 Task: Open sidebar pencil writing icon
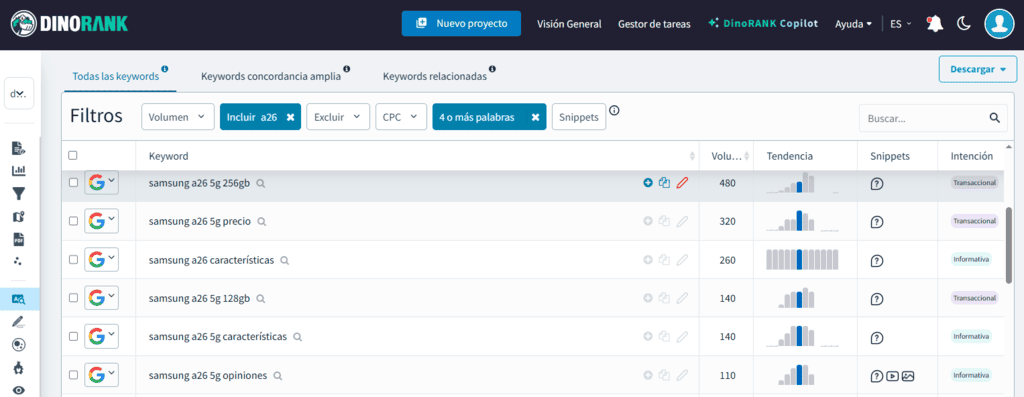tap(19, 321)
